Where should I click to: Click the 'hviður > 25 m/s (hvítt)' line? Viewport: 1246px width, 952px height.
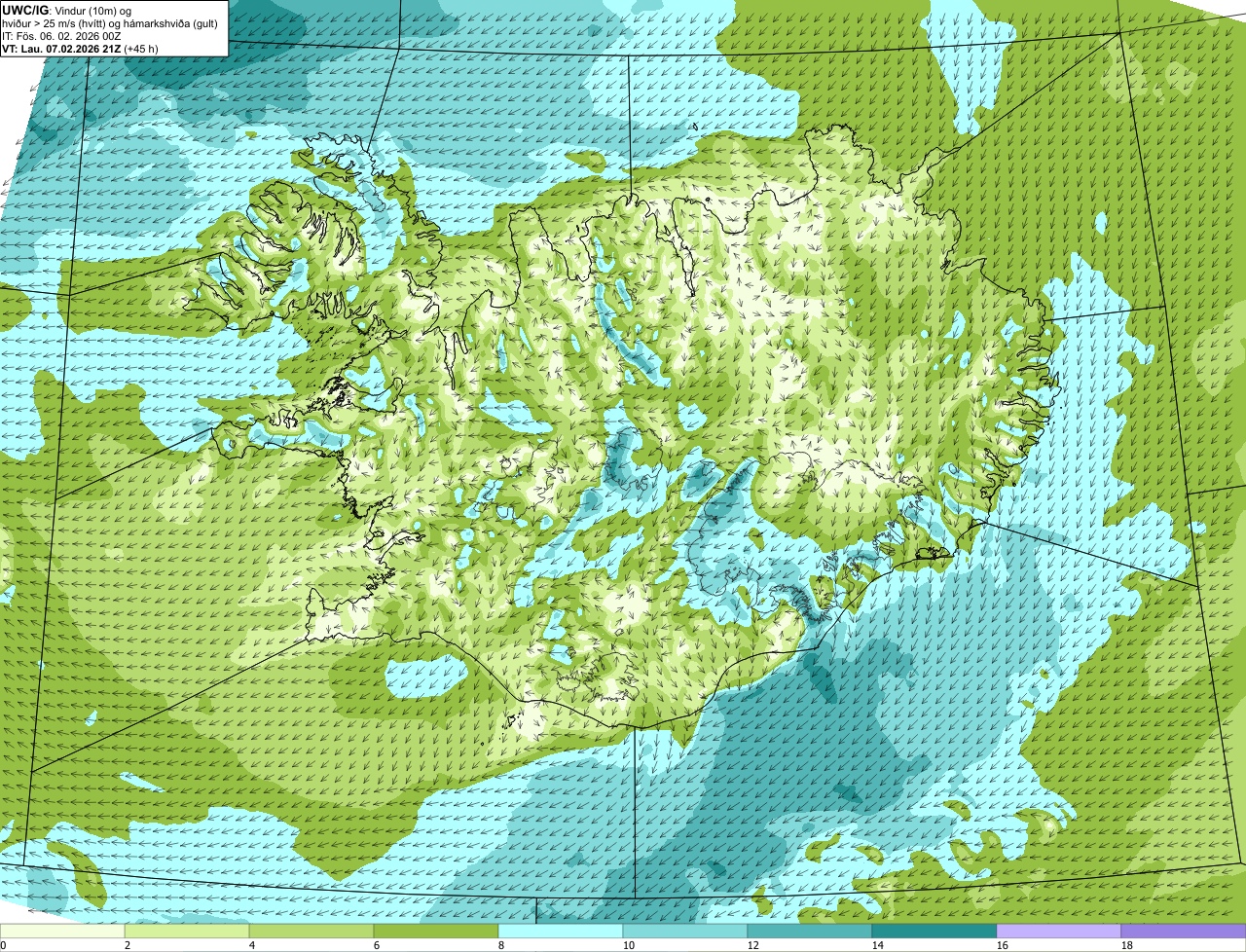coord(112,23)
